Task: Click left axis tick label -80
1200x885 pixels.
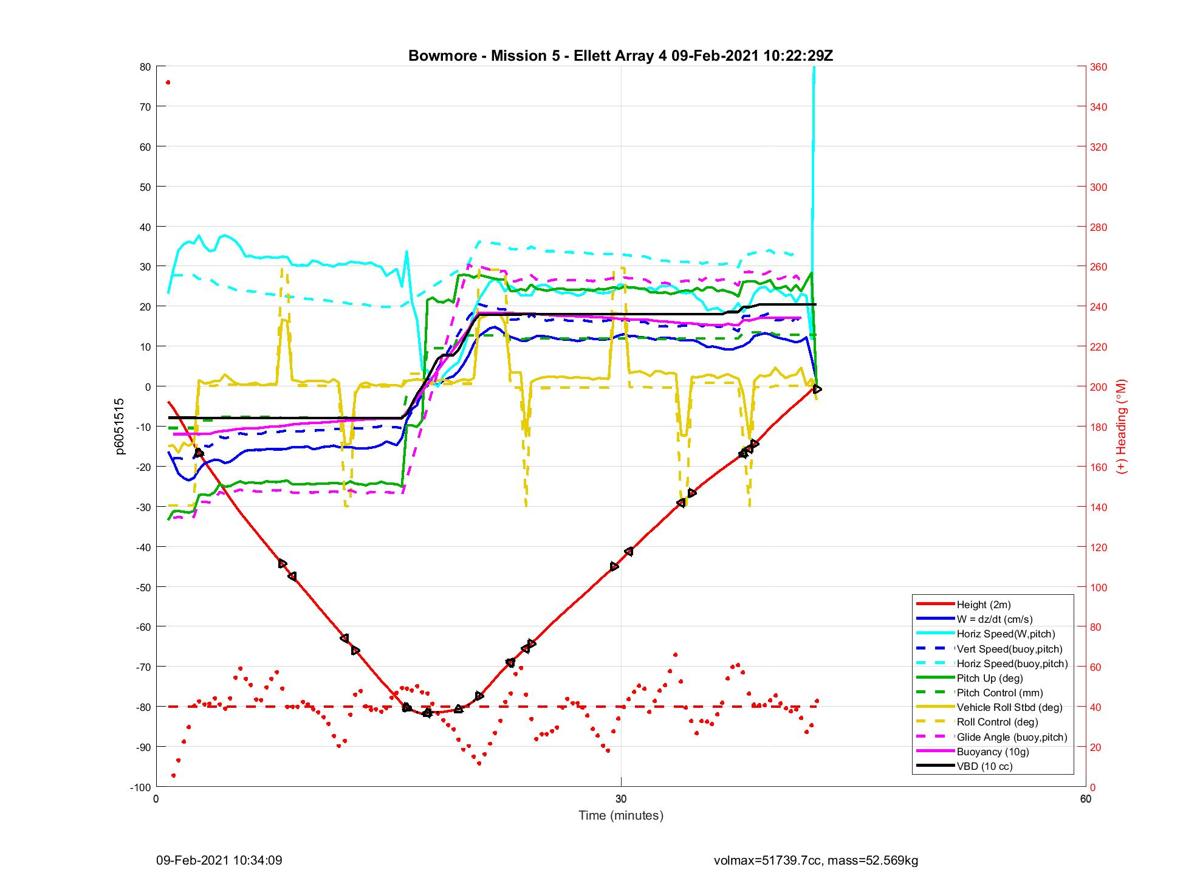Action: [142, 707]
